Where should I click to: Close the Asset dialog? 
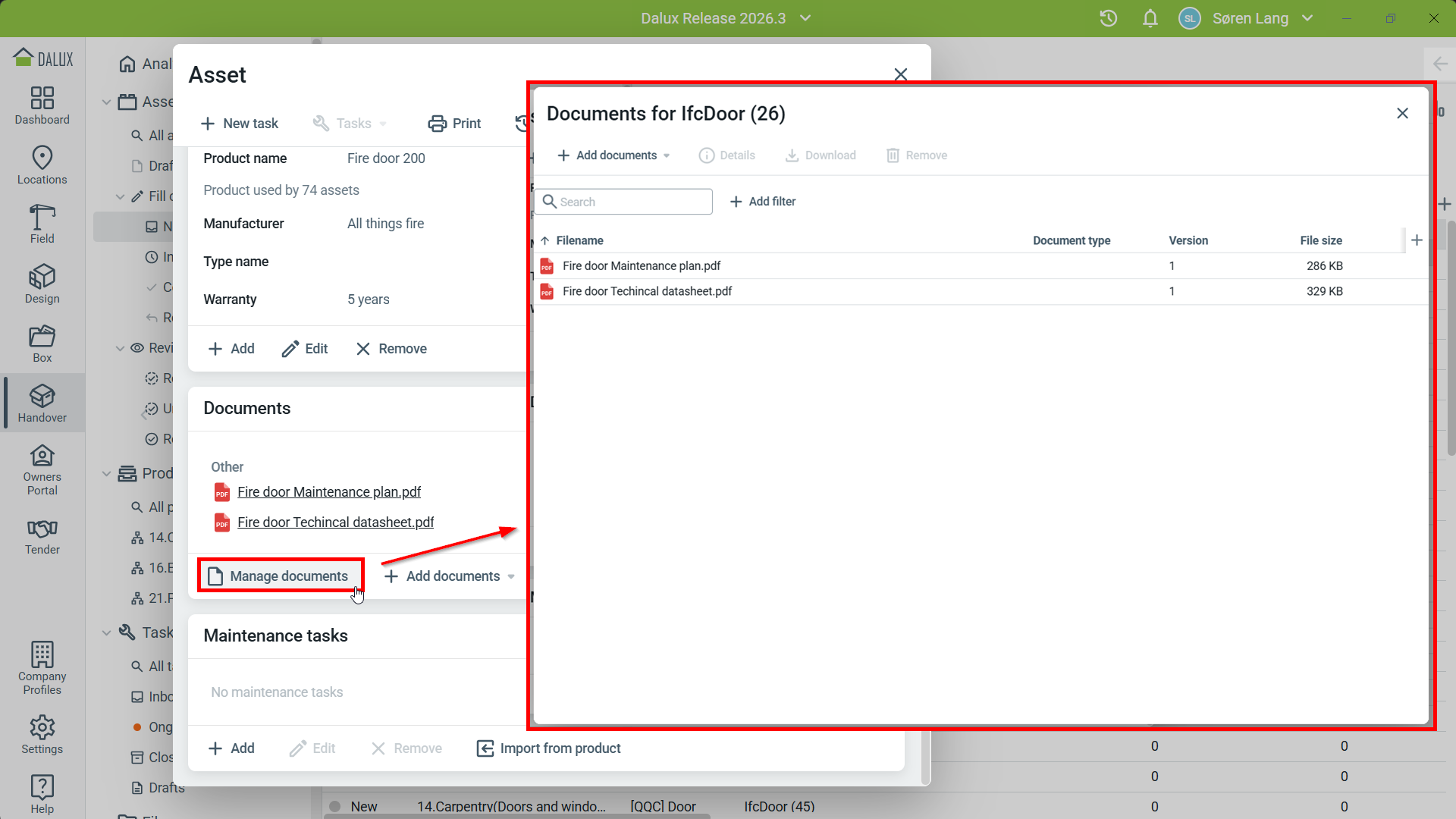click(x=901, y=74)
